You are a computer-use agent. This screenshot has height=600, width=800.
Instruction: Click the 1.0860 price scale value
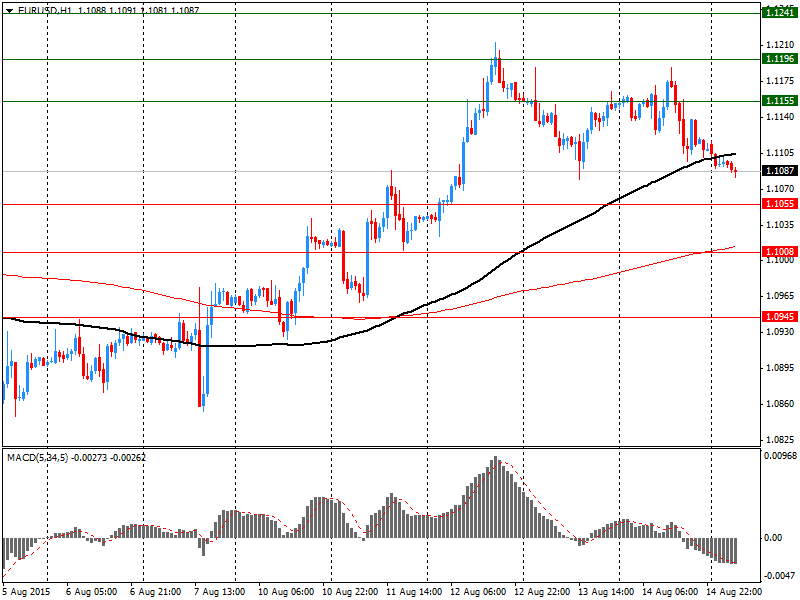(781, 404)
